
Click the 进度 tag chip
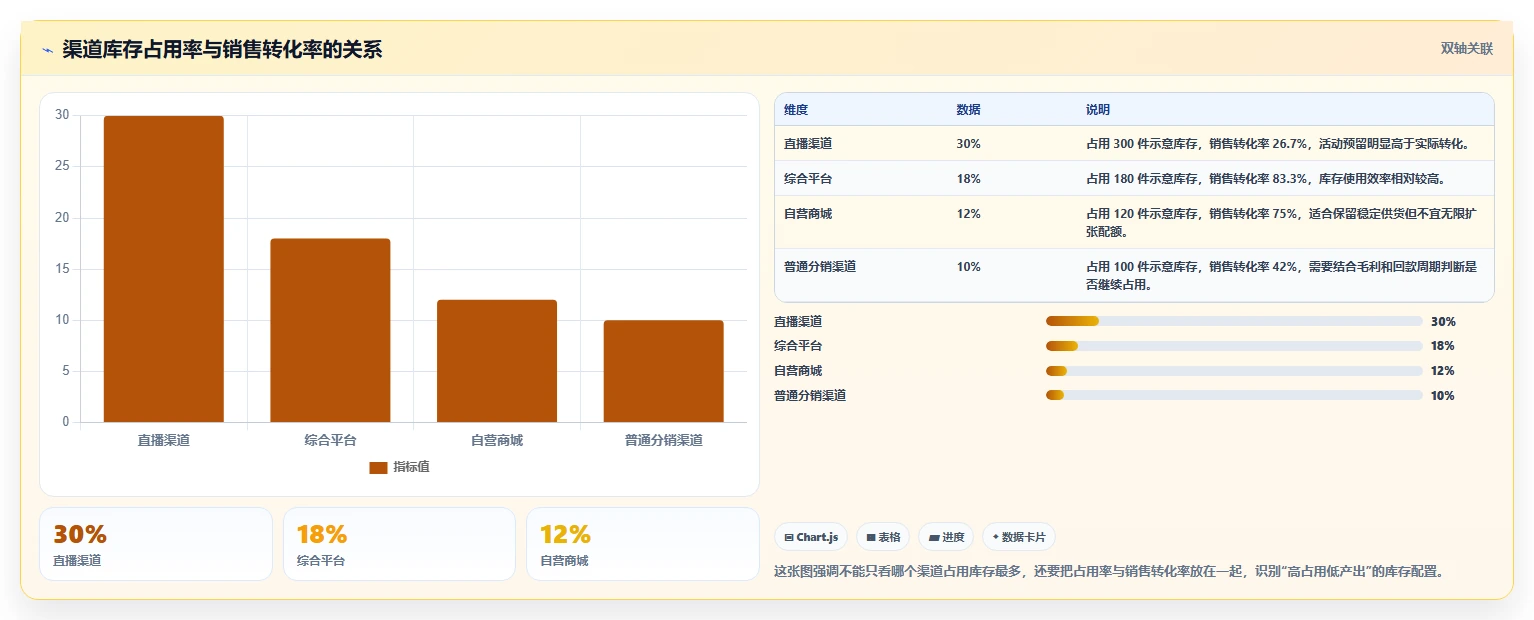pos(946,537)
